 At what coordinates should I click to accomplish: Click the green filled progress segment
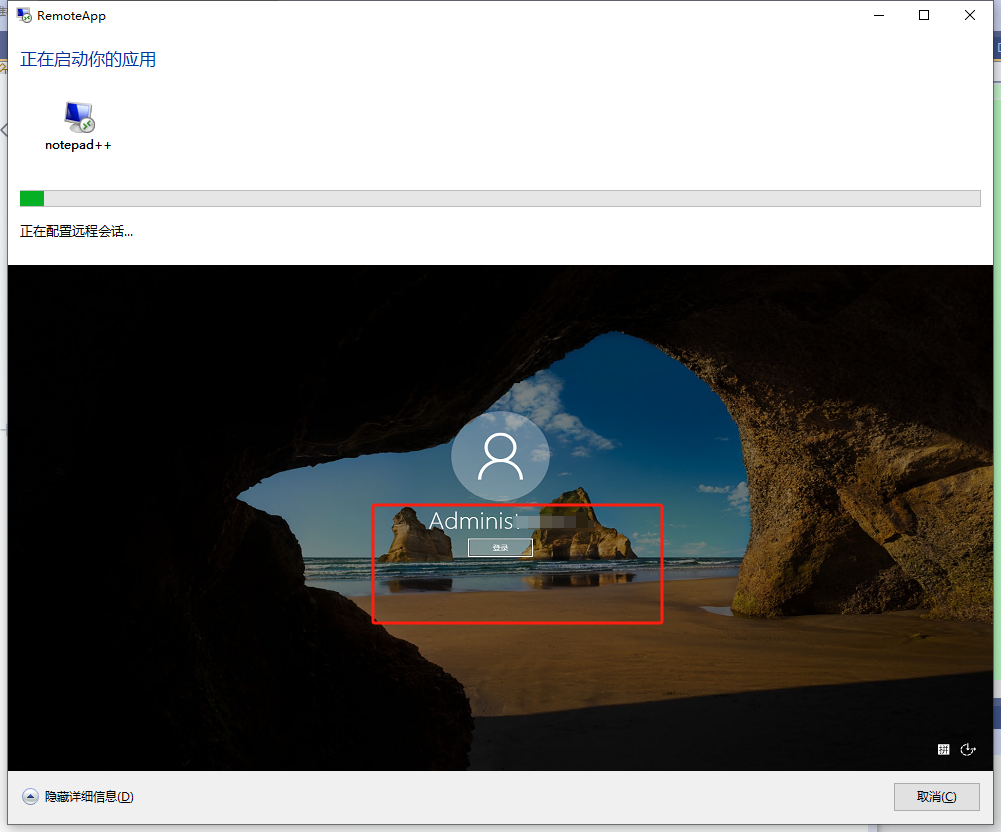32,198
